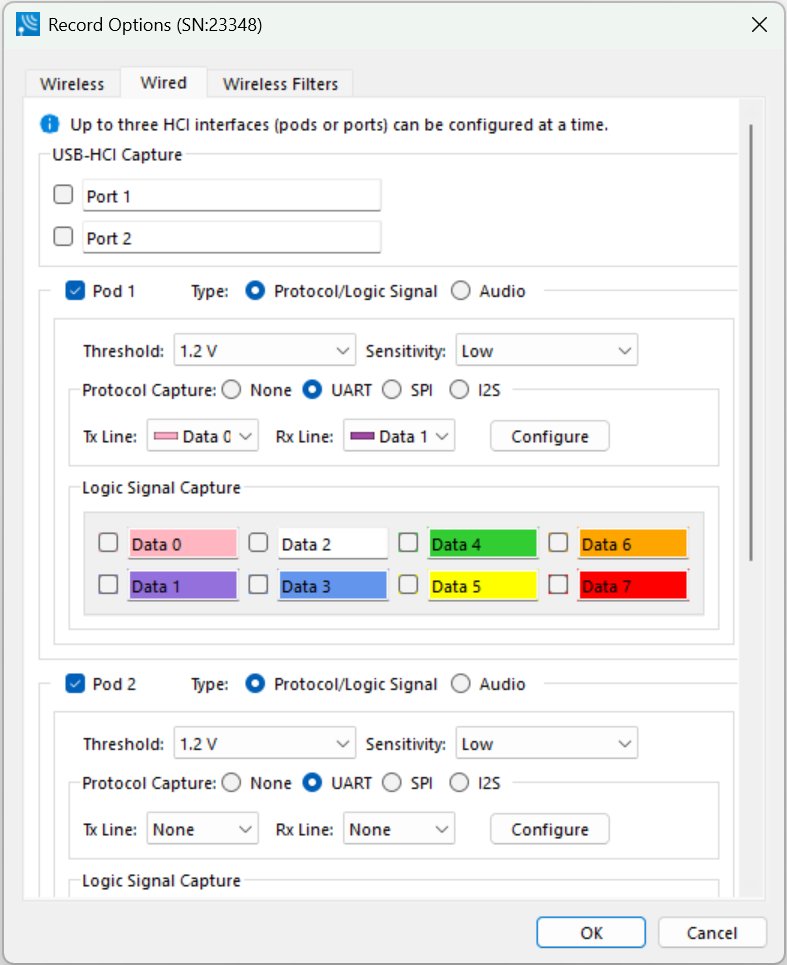Click the blue Data 3 color field
Viewport: 787px width, 965px height.
pyautogui.click(x=333, y=585)
